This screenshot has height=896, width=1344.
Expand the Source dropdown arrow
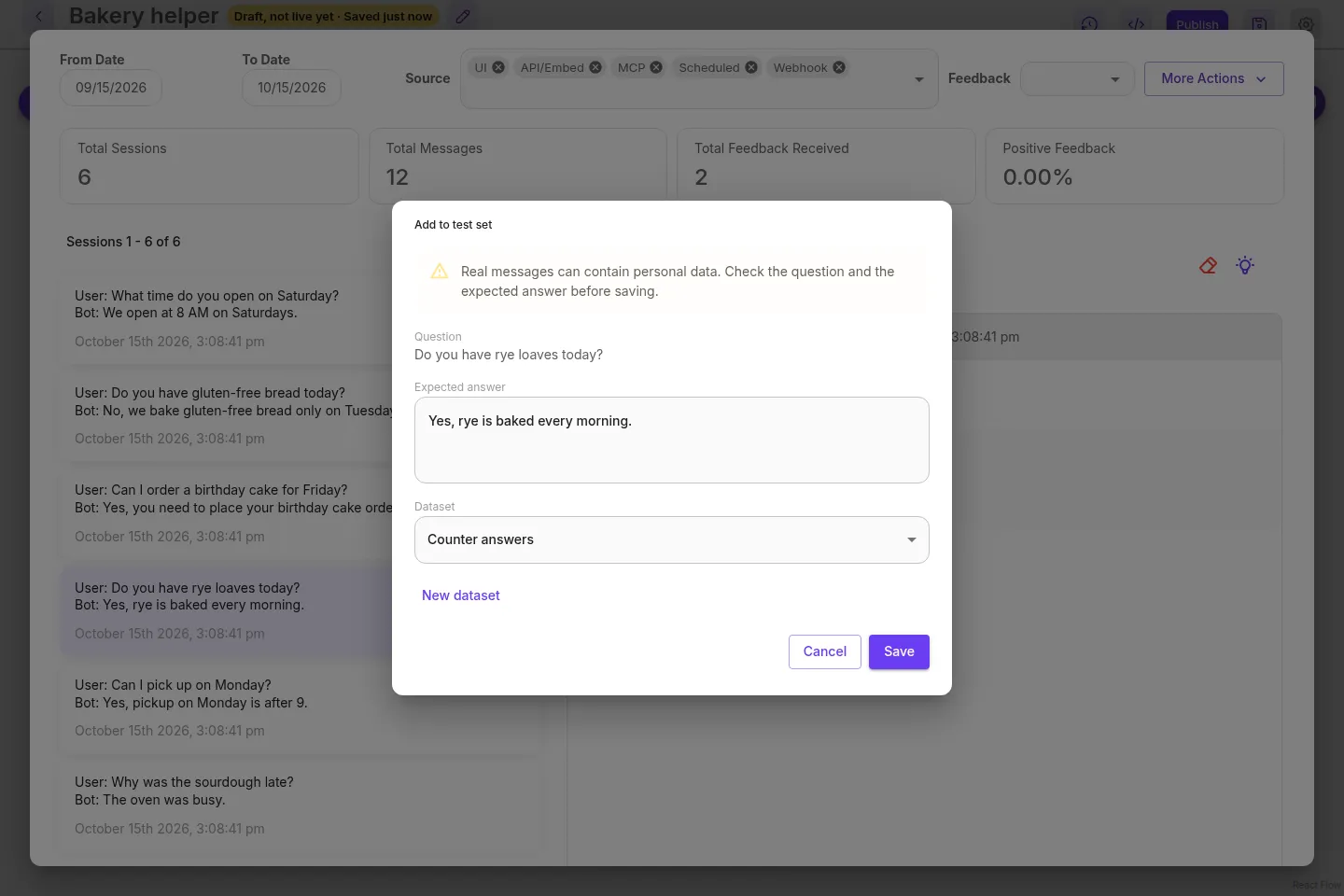(919, 79)
